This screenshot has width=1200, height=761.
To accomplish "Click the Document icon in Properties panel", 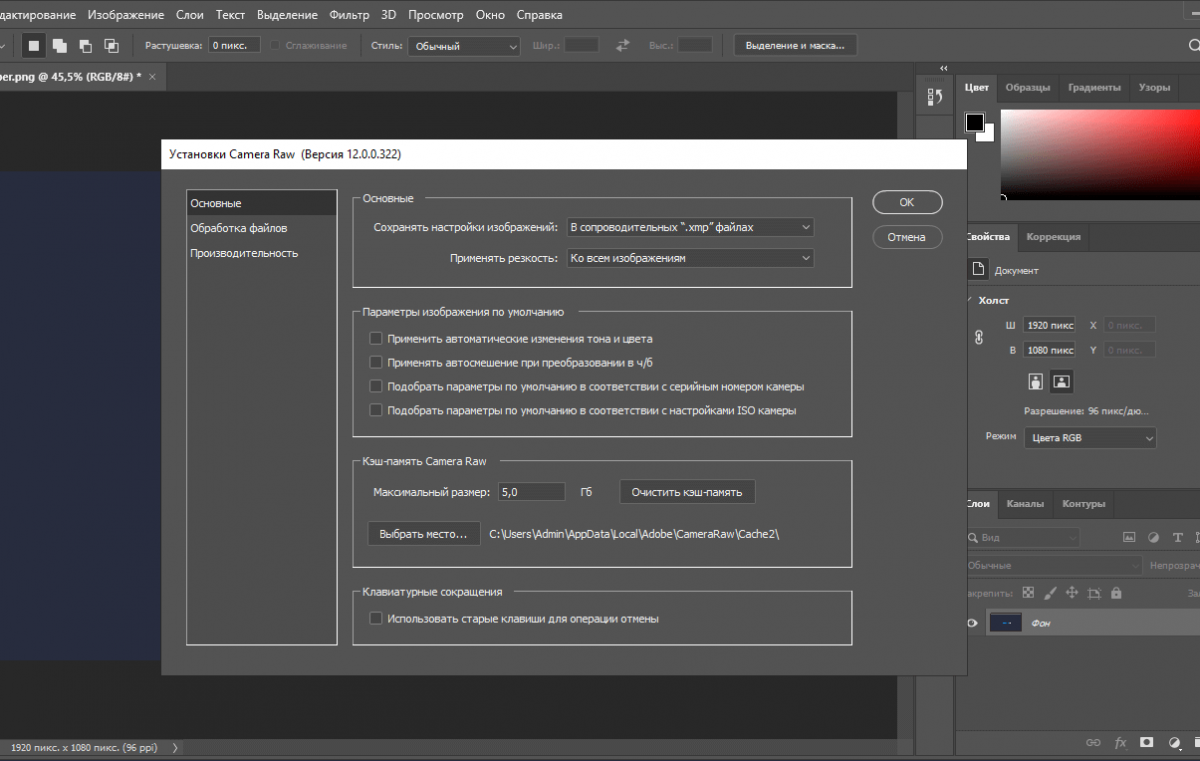I will click(x=979, y=269).
